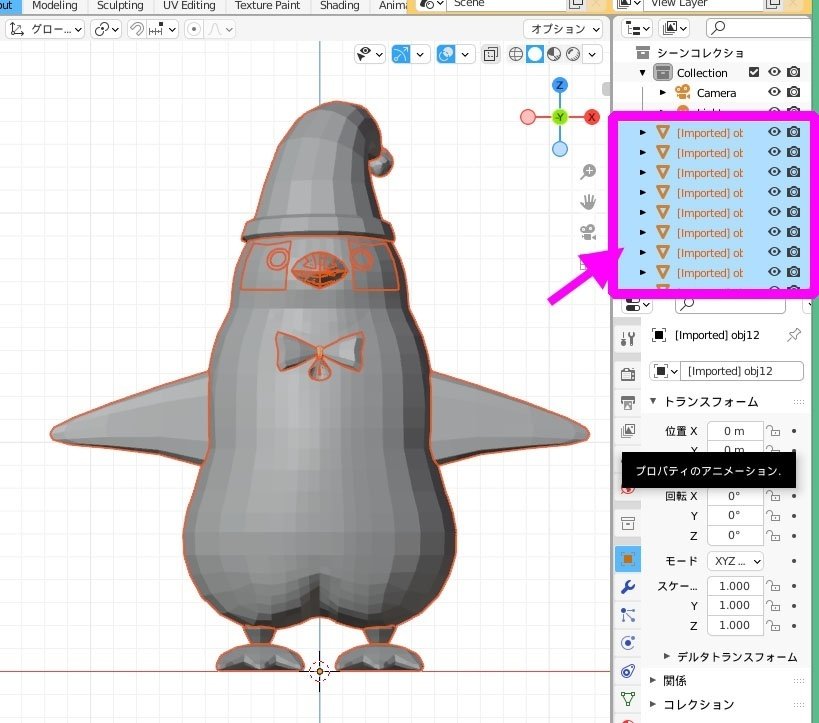Hide Collection with its eye icon

[774, 72]
